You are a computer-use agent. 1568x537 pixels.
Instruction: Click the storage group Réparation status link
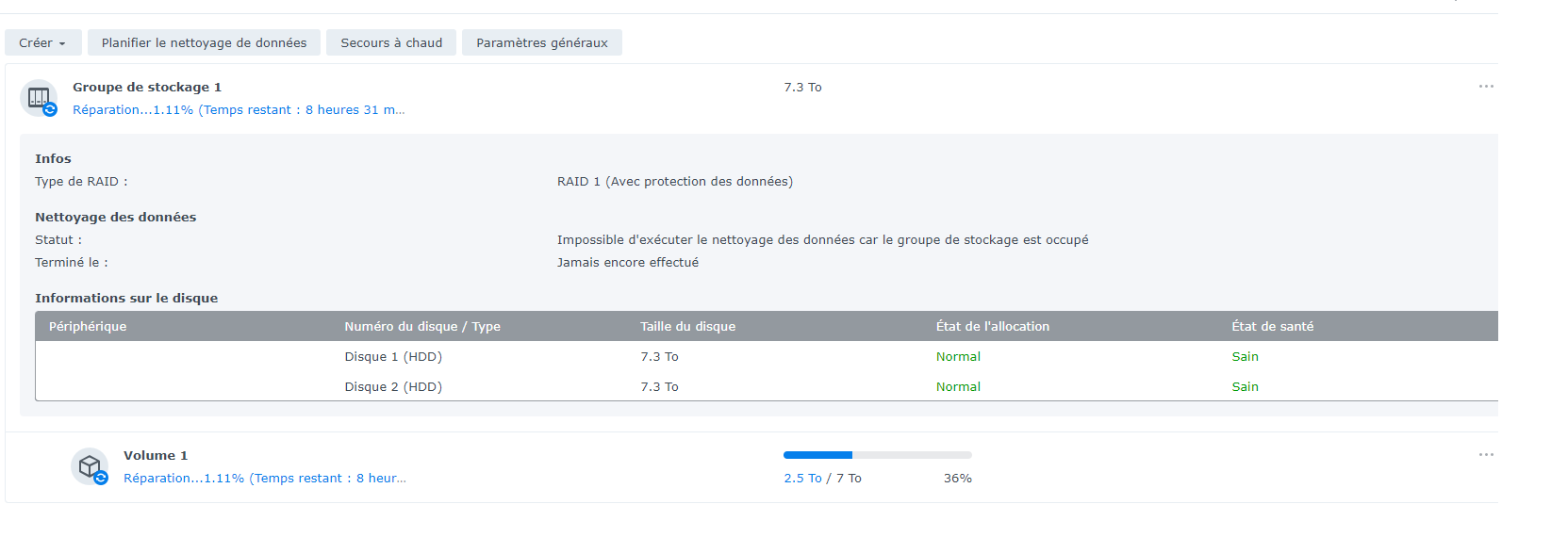point(239,110)
